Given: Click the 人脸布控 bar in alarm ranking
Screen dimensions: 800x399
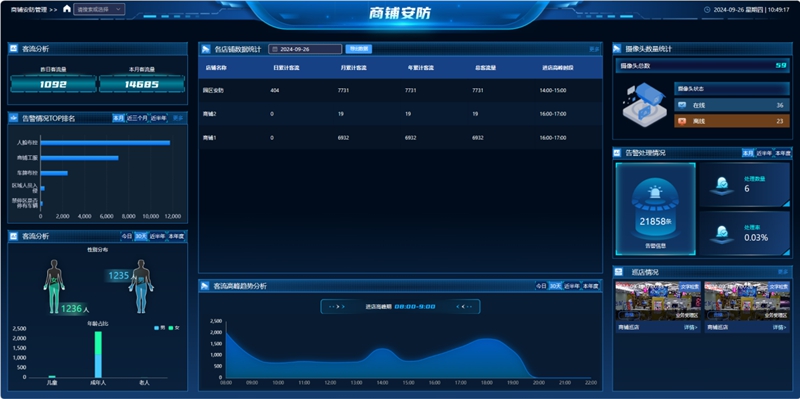Looking at the screenshot, I should point(105,143).
